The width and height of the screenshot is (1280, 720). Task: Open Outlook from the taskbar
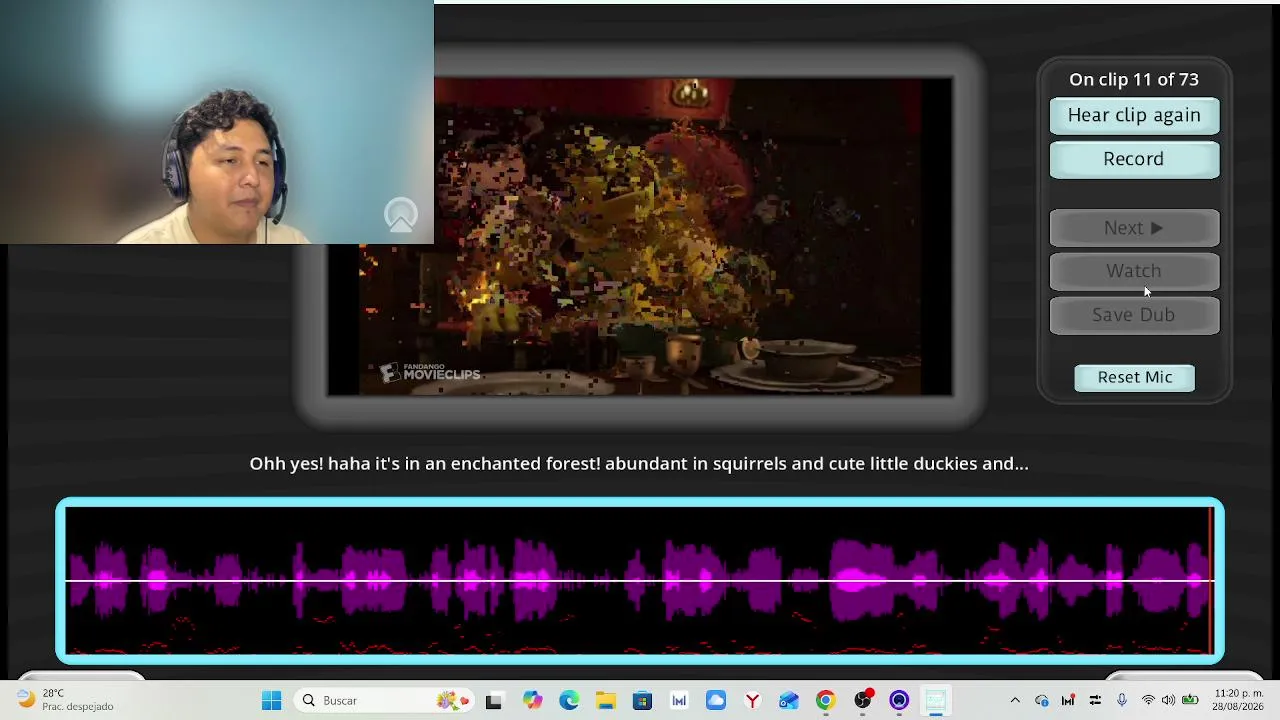pos(789,701)
